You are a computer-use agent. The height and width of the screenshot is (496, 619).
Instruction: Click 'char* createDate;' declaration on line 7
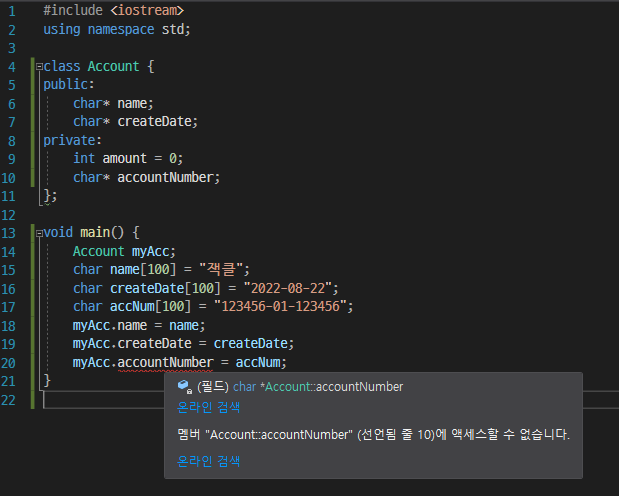point(135,121)
